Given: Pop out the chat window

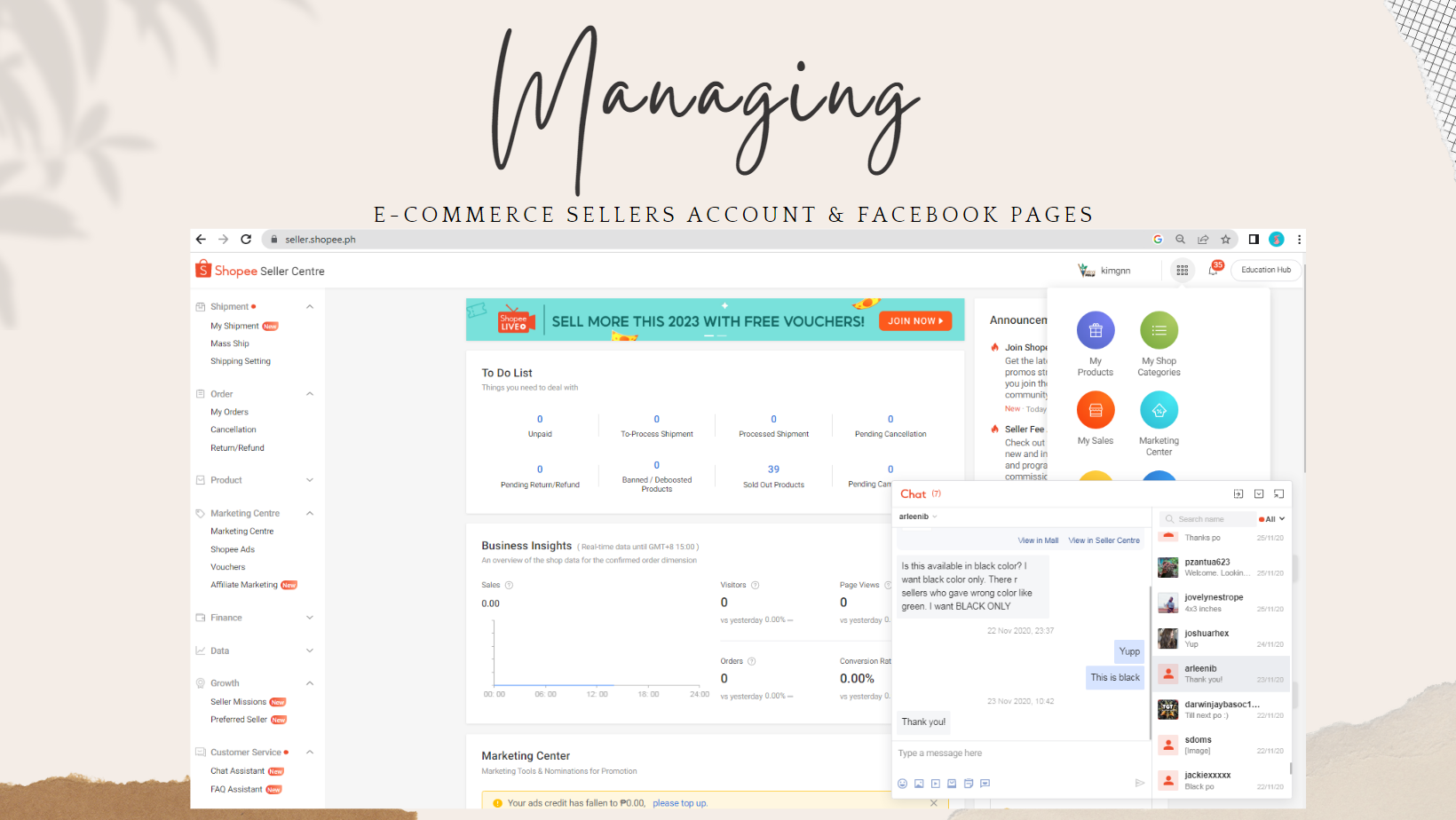Looking at the screenshot, I should 1279,494.
